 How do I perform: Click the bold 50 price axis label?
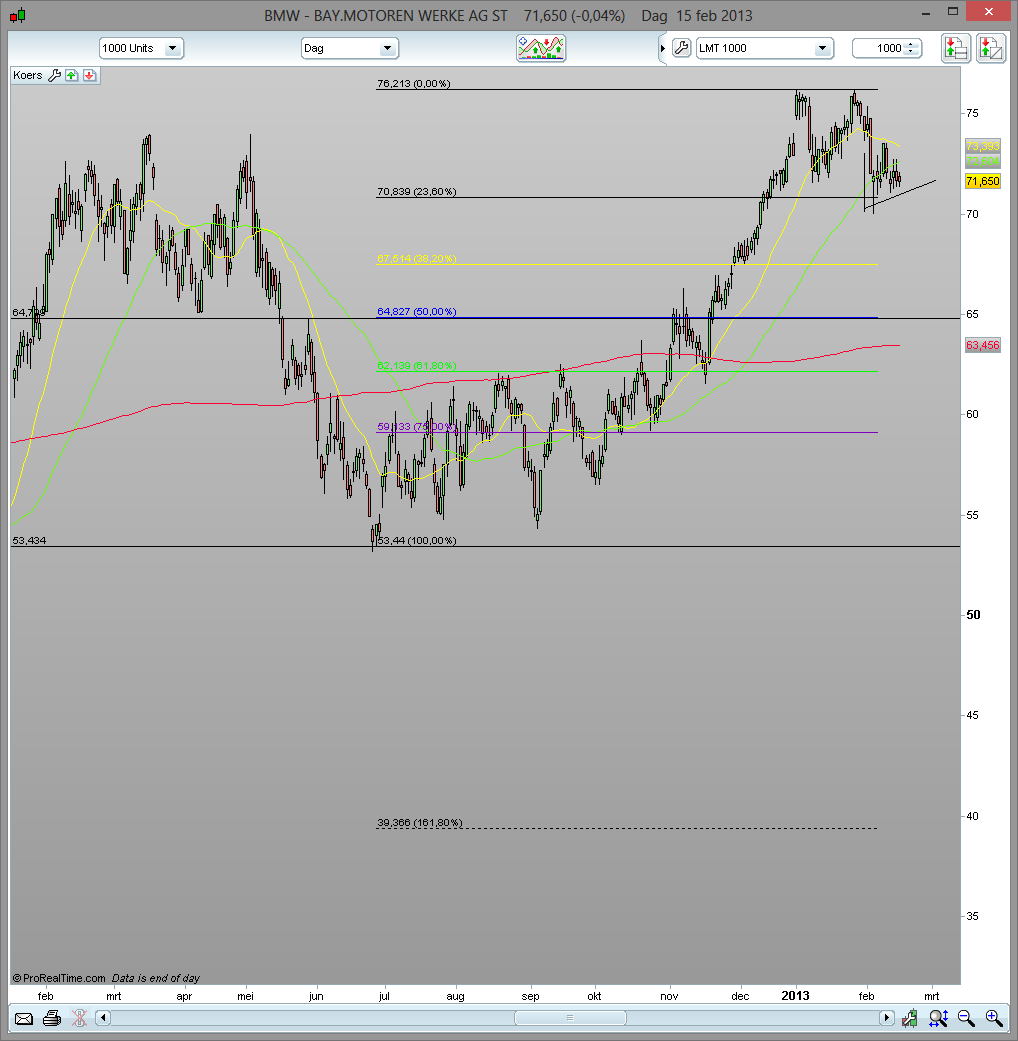coord(973,615)
